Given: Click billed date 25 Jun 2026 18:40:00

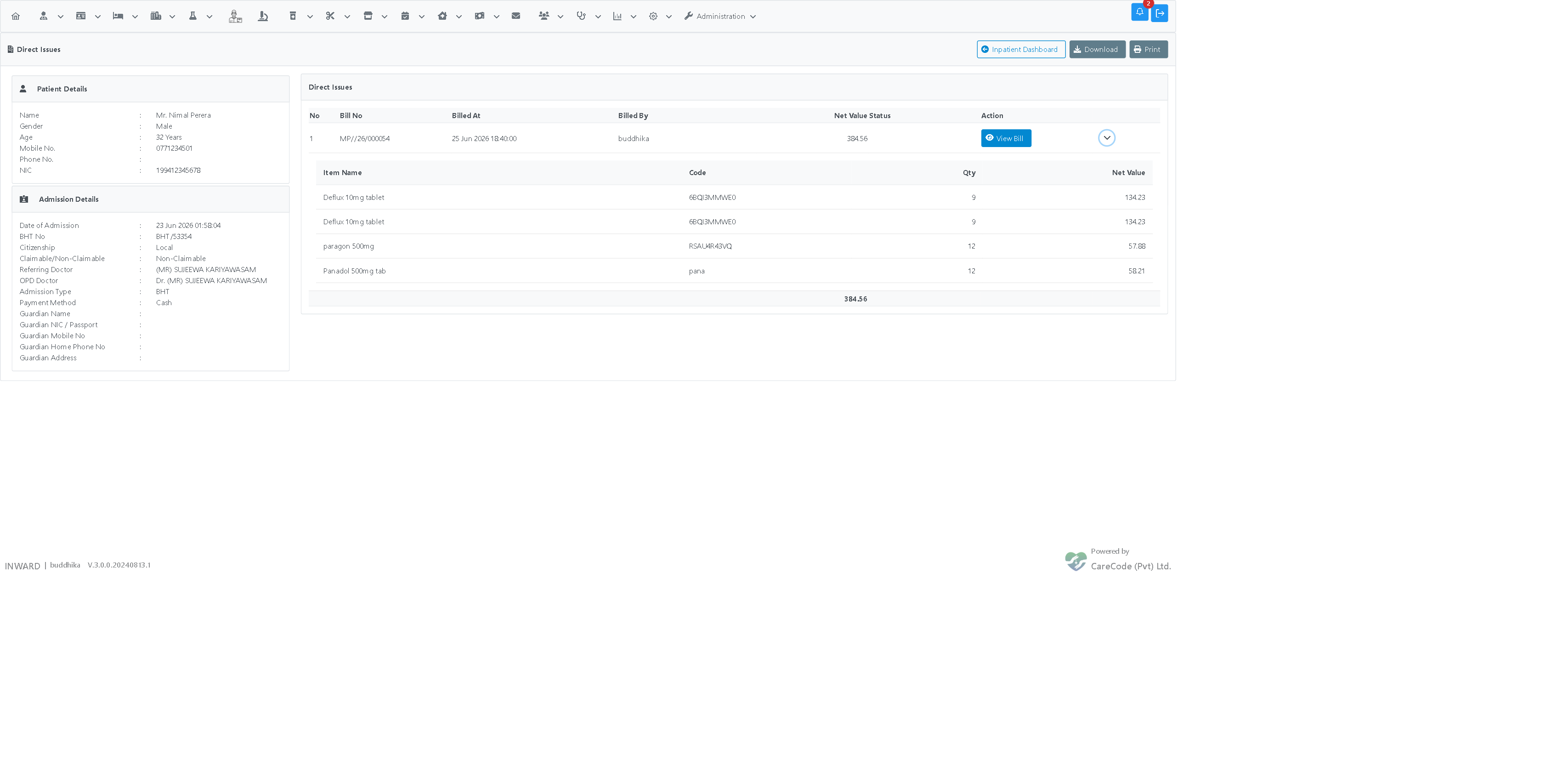Looking at the screenshot, I should click(x=484, y=139).
